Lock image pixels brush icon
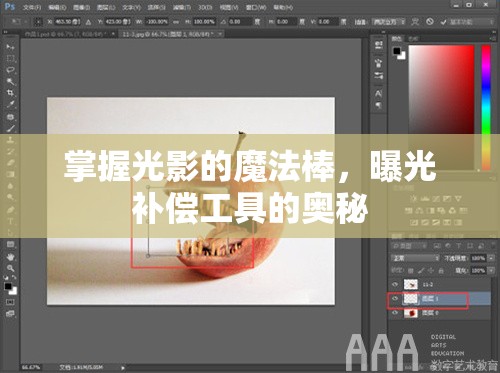The image size is (500, 373). point(421,271)
